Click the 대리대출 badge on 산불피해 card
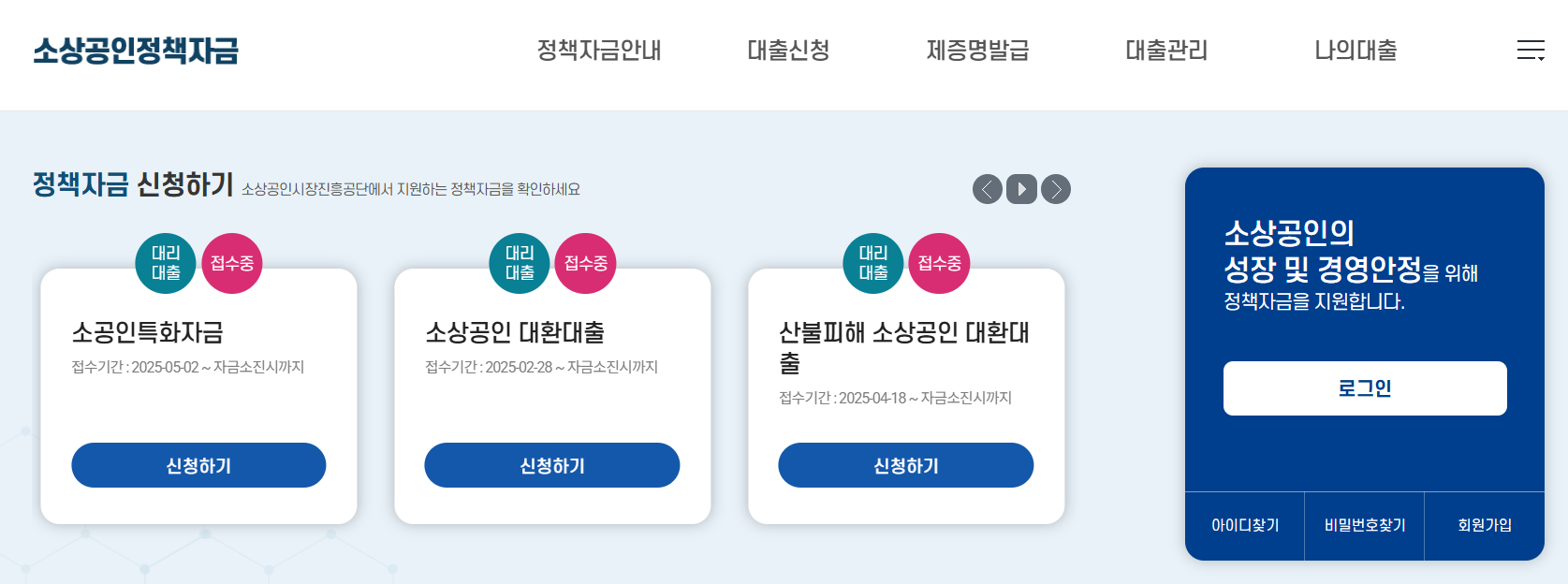 [872, 263]
